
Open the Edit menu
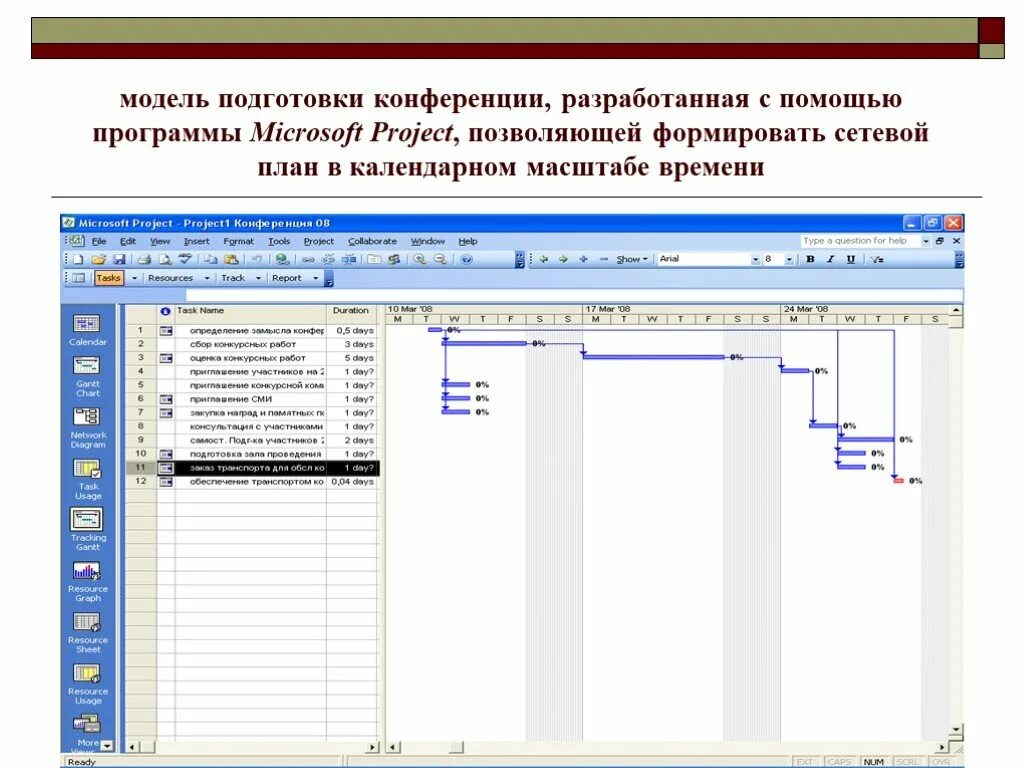coord(128,241)
